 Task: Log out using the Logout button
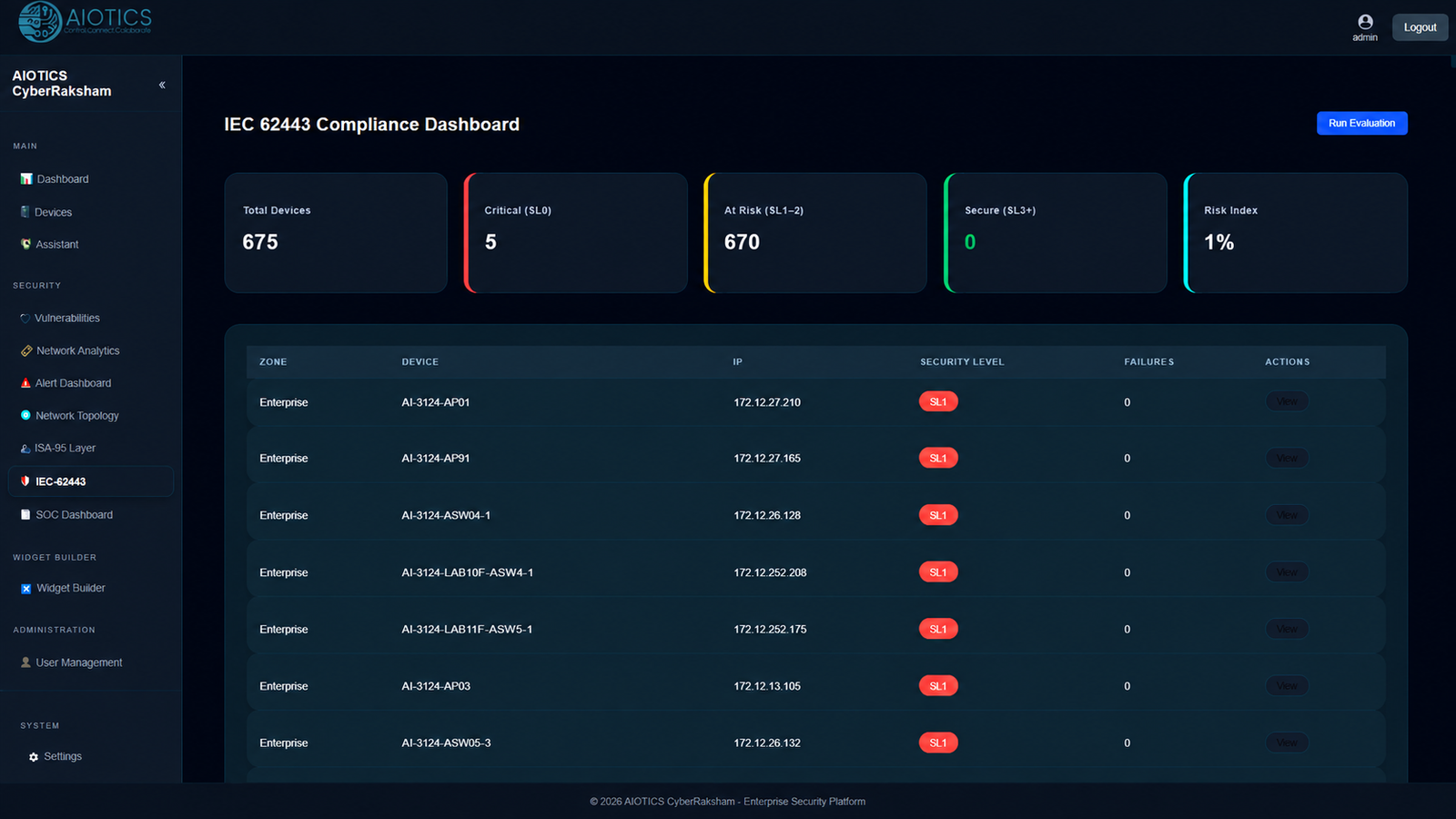coord(1420,27)
